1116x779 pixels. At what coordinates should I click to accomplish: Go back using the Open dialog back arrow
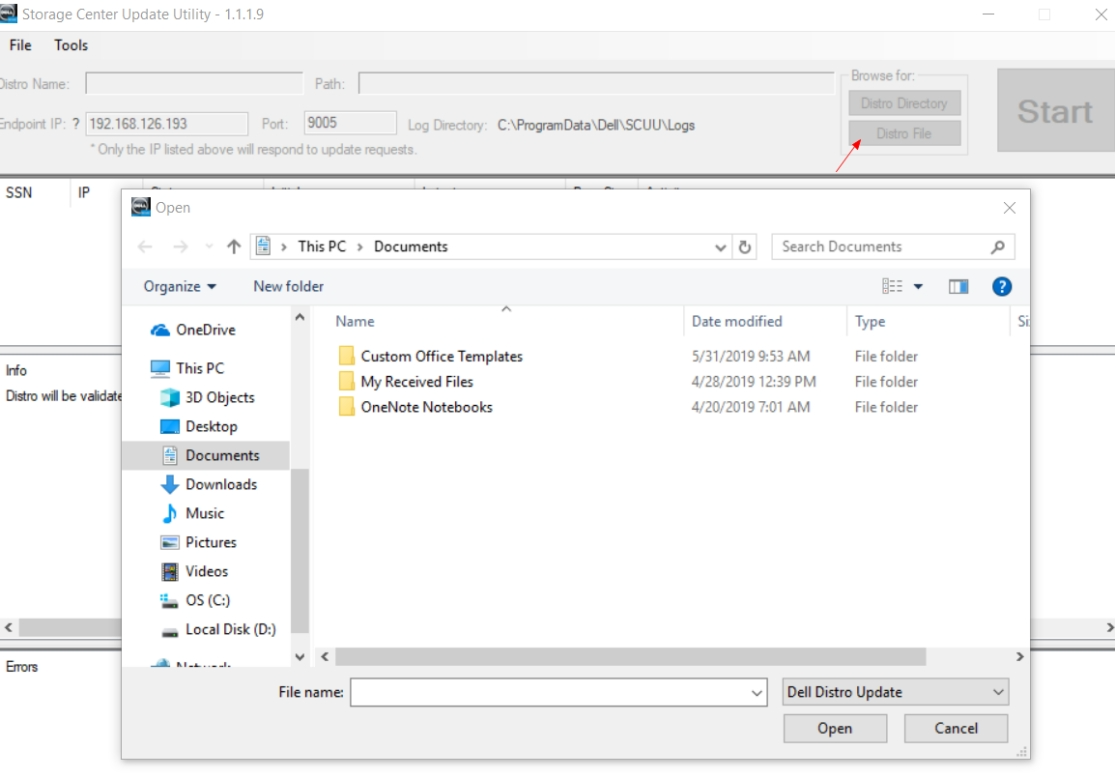pos(145,247)
